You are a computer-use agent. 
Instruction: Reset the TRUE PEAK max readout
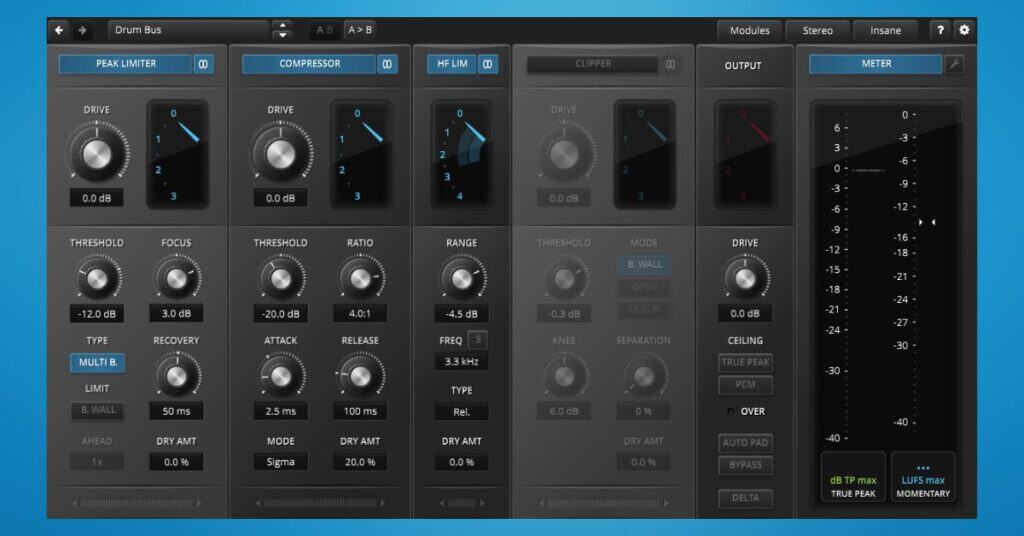853,477
